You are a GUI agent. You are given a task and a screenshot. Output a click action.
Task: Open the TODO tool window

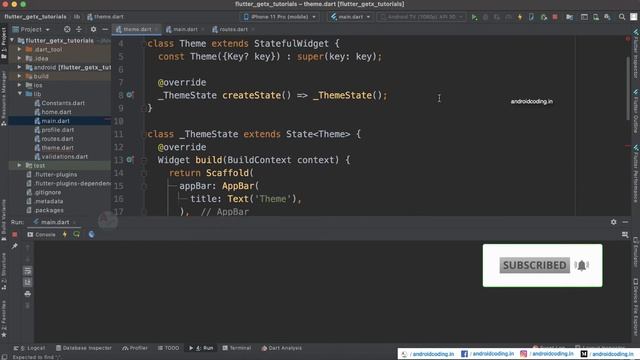point(168,348)
